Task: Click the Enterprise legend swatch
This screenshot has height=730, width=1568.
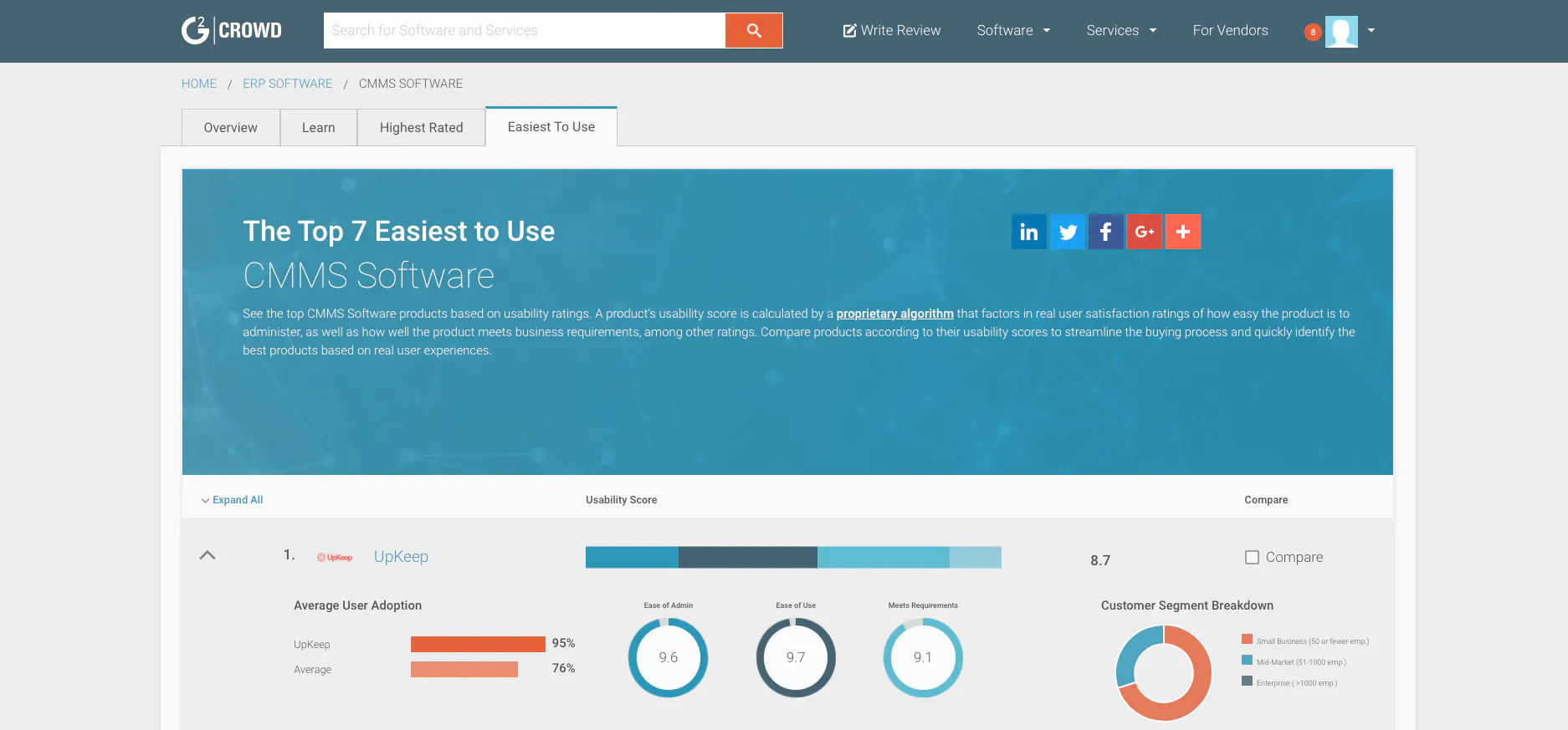Action: (1248, 681)
